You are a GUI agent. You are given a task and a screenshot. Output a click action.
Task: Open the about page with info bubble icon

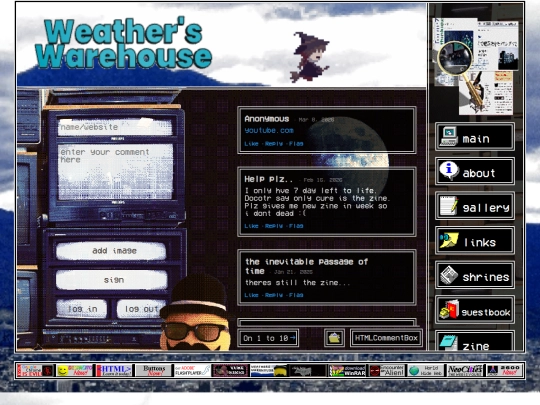click(475, 171)
